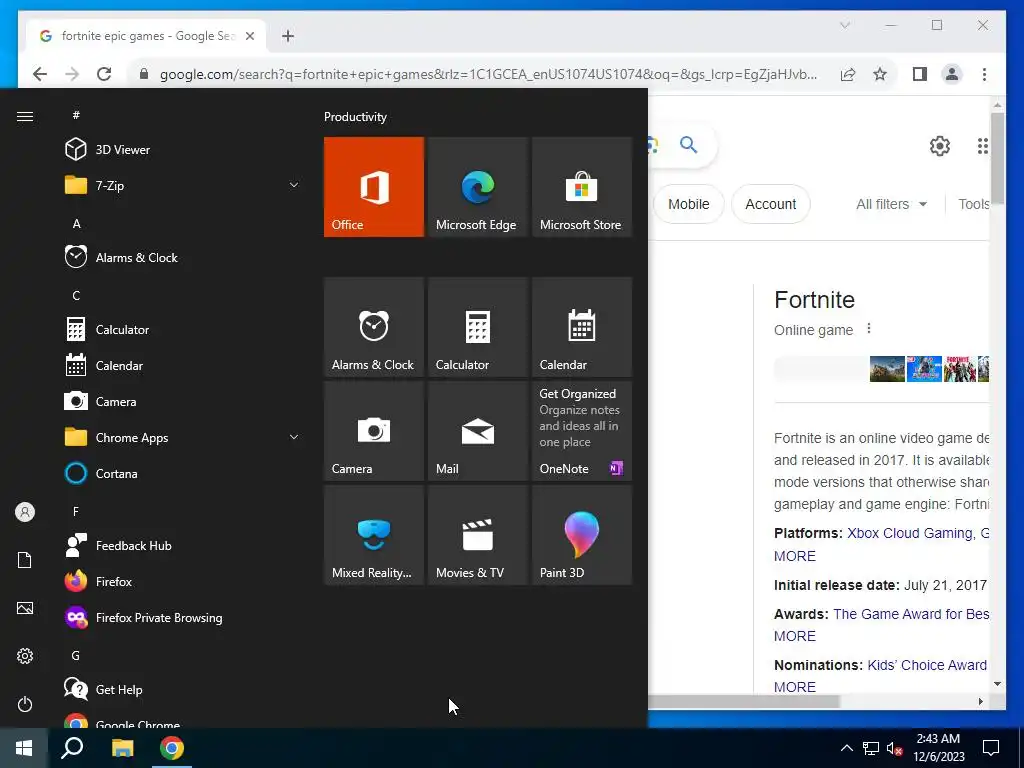Launch the Mail tile

pyautogui.click(x=477, y=431)
